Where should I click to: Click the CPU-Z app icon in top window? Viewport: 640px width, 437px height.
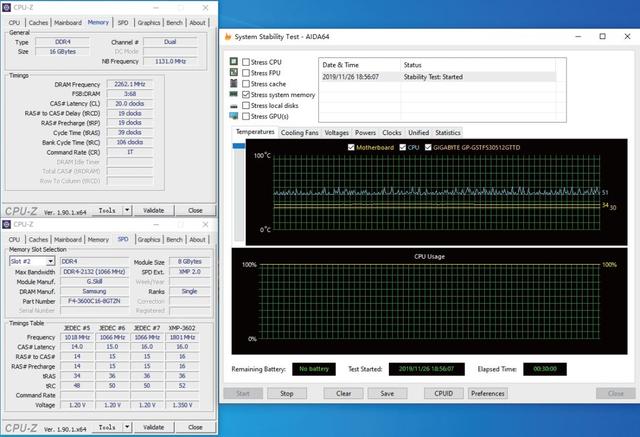click(x=6, y=8)
